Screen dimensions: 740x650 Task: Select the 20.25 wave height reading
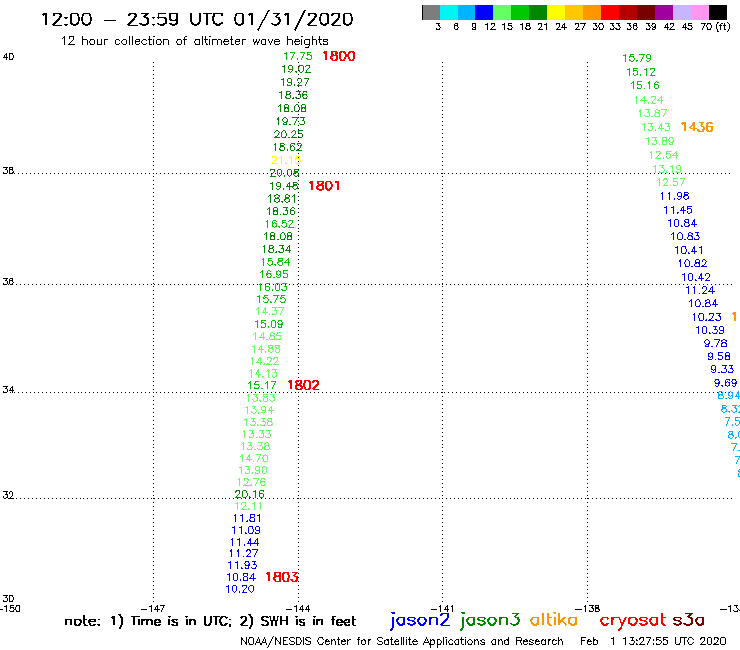click(x=289, y=134)
